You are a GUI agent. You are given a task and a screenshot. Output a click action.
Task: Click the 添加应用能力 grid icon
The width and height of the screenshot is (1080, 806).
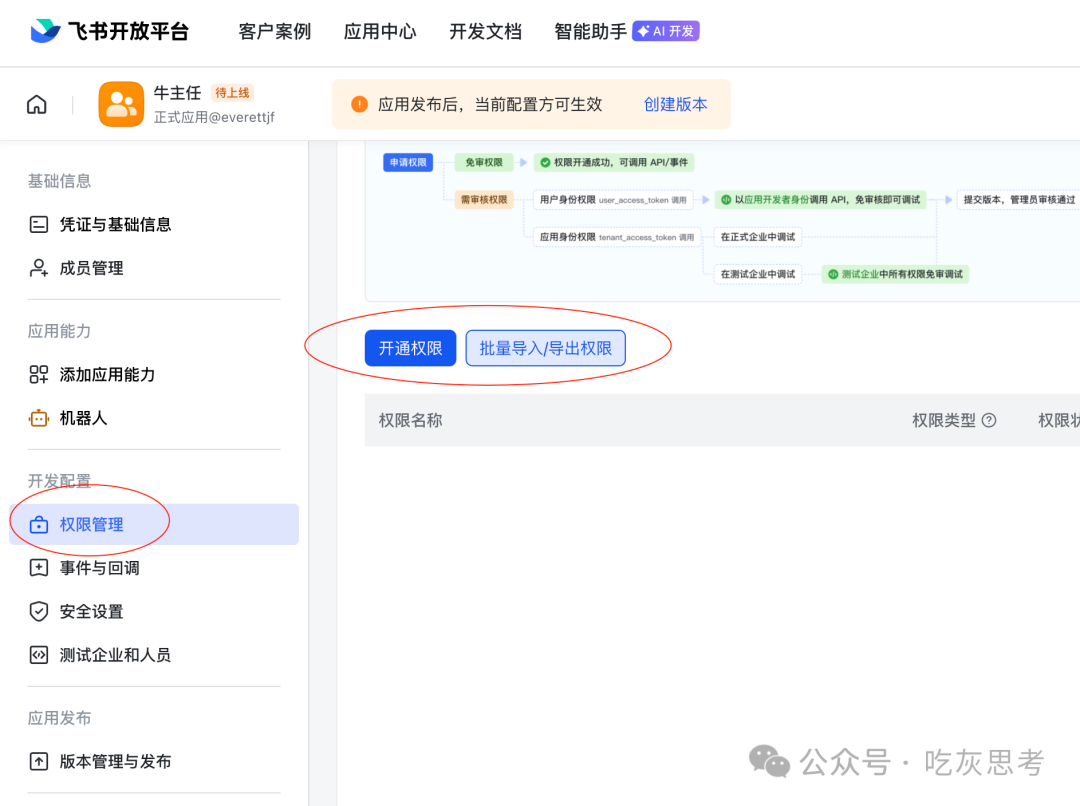(x=39, y=375)
